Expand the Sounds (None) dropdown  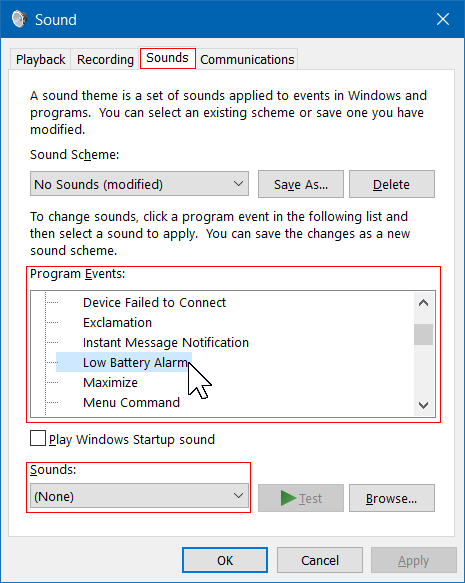(x=139, y=496)
